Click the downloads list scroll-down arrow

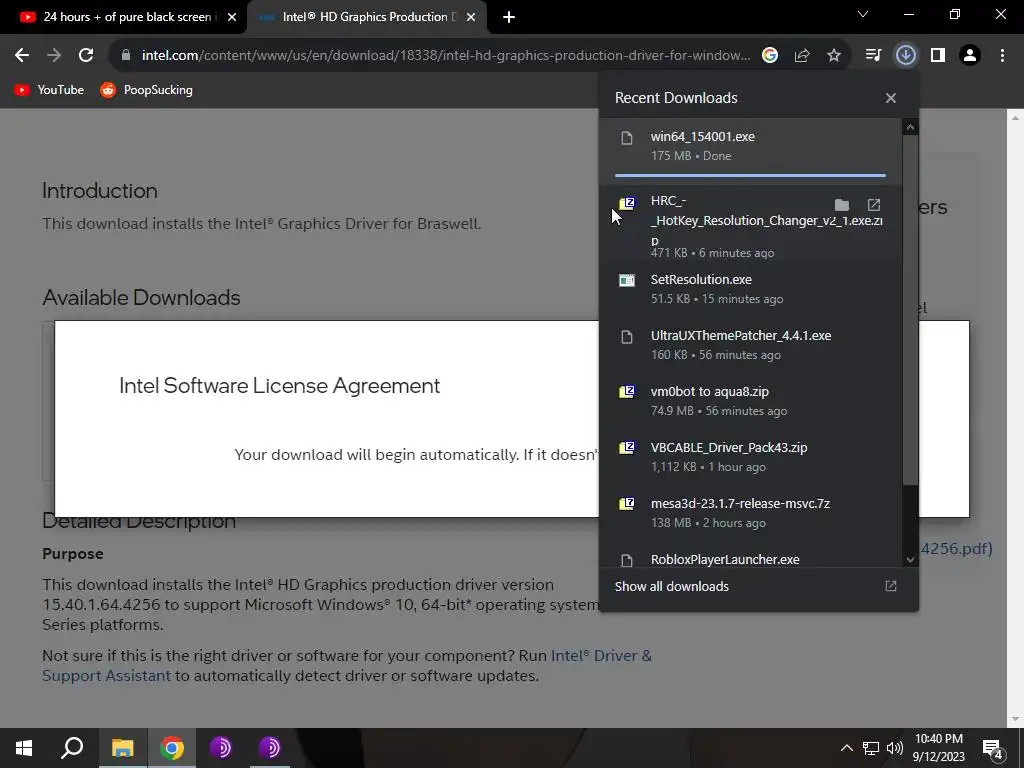910,560
